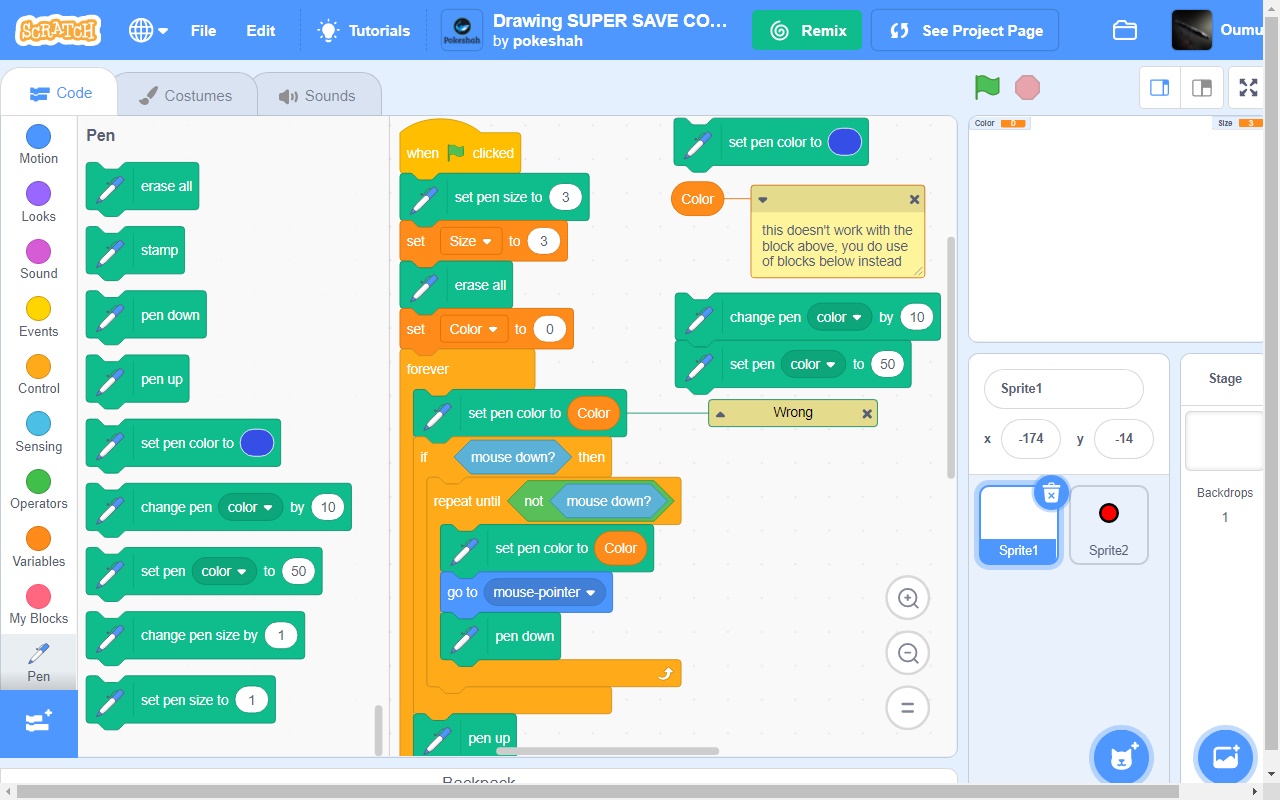The width and height of the screenshot is (1280, 800).
Task: Open the Operators block category
Action: [x=38, y=490]
